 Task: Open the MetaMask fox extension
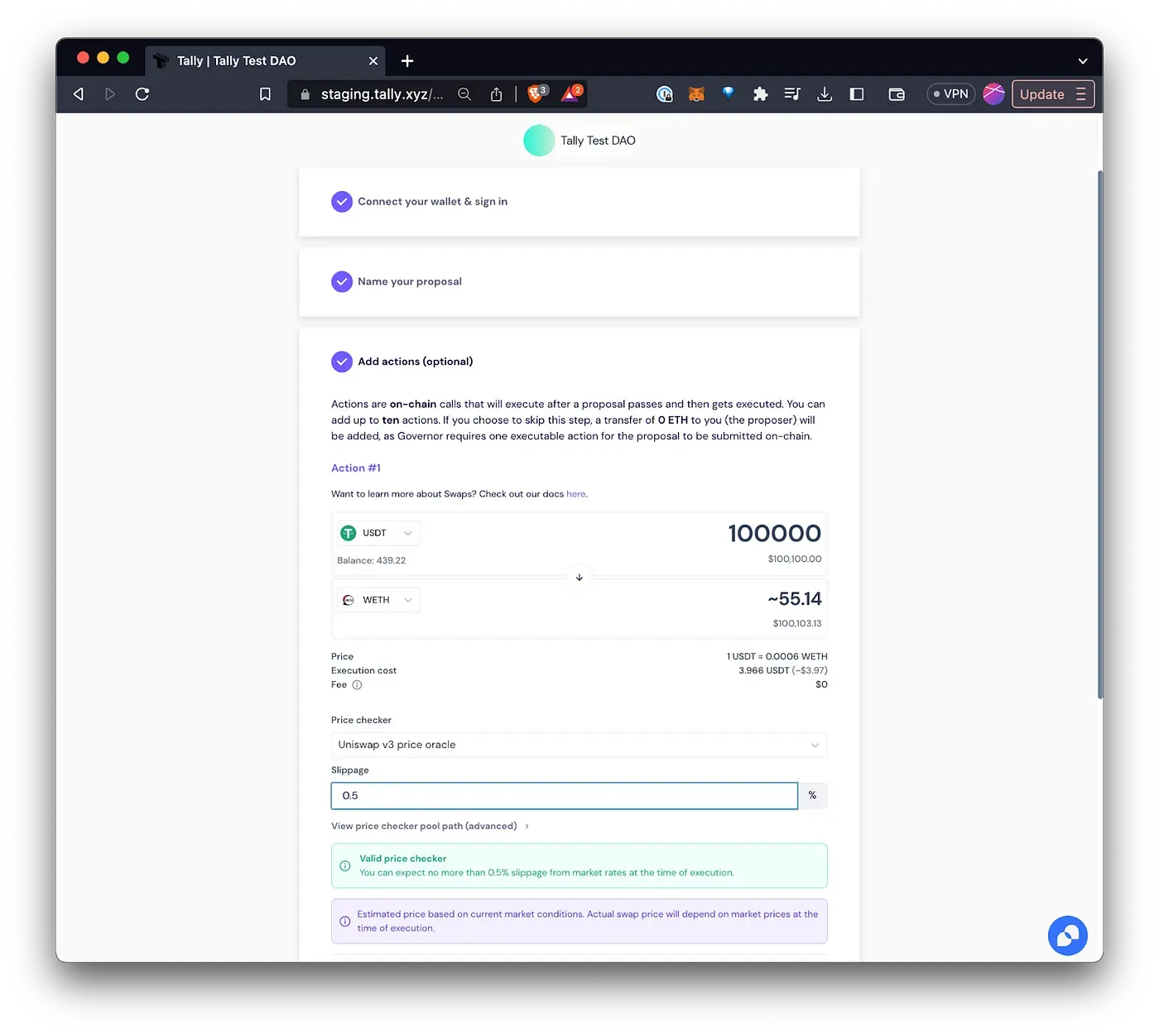(x=696, y=94)
